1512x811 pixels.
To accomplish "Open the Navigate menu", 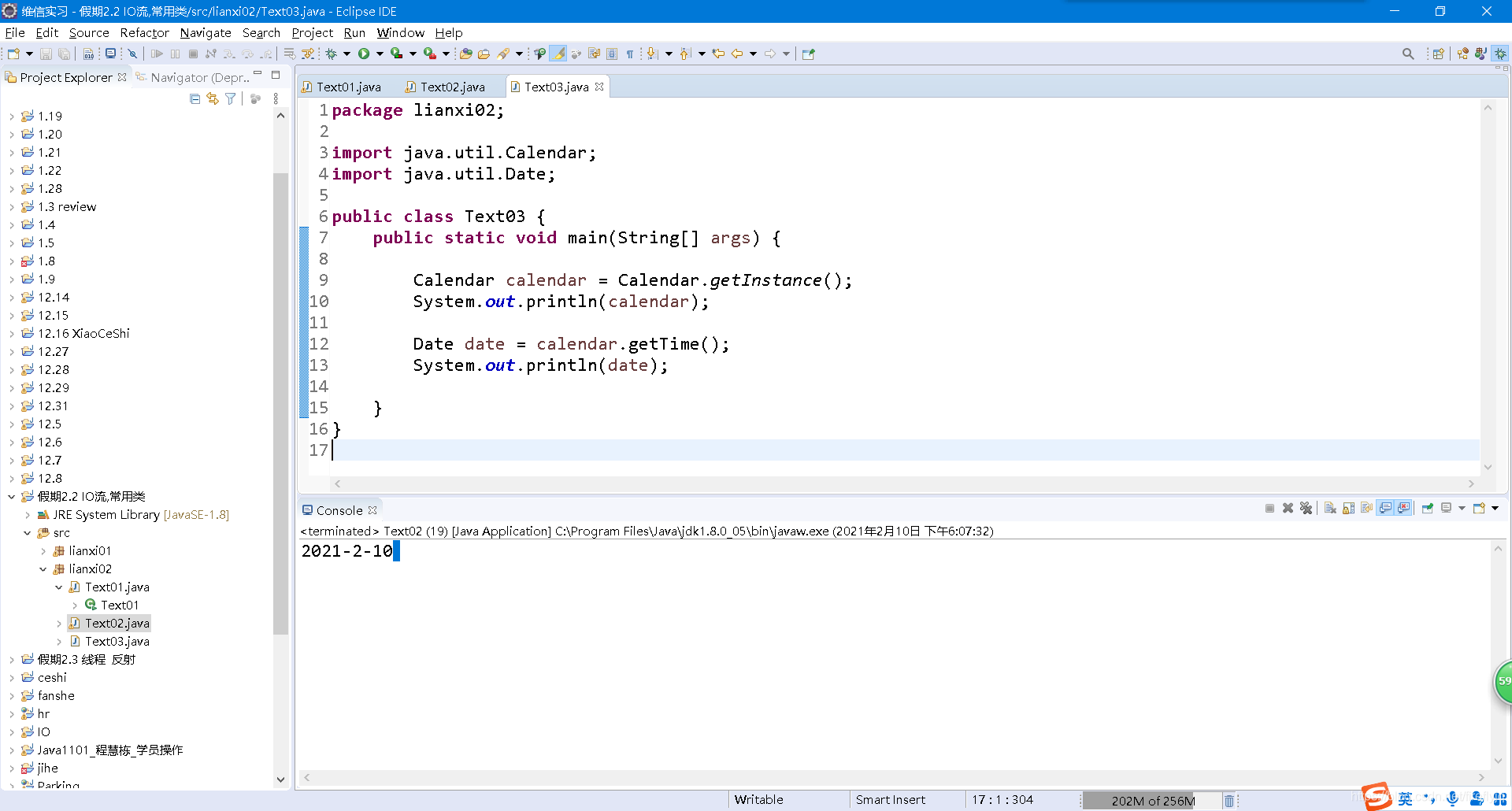I will point(206,32).
